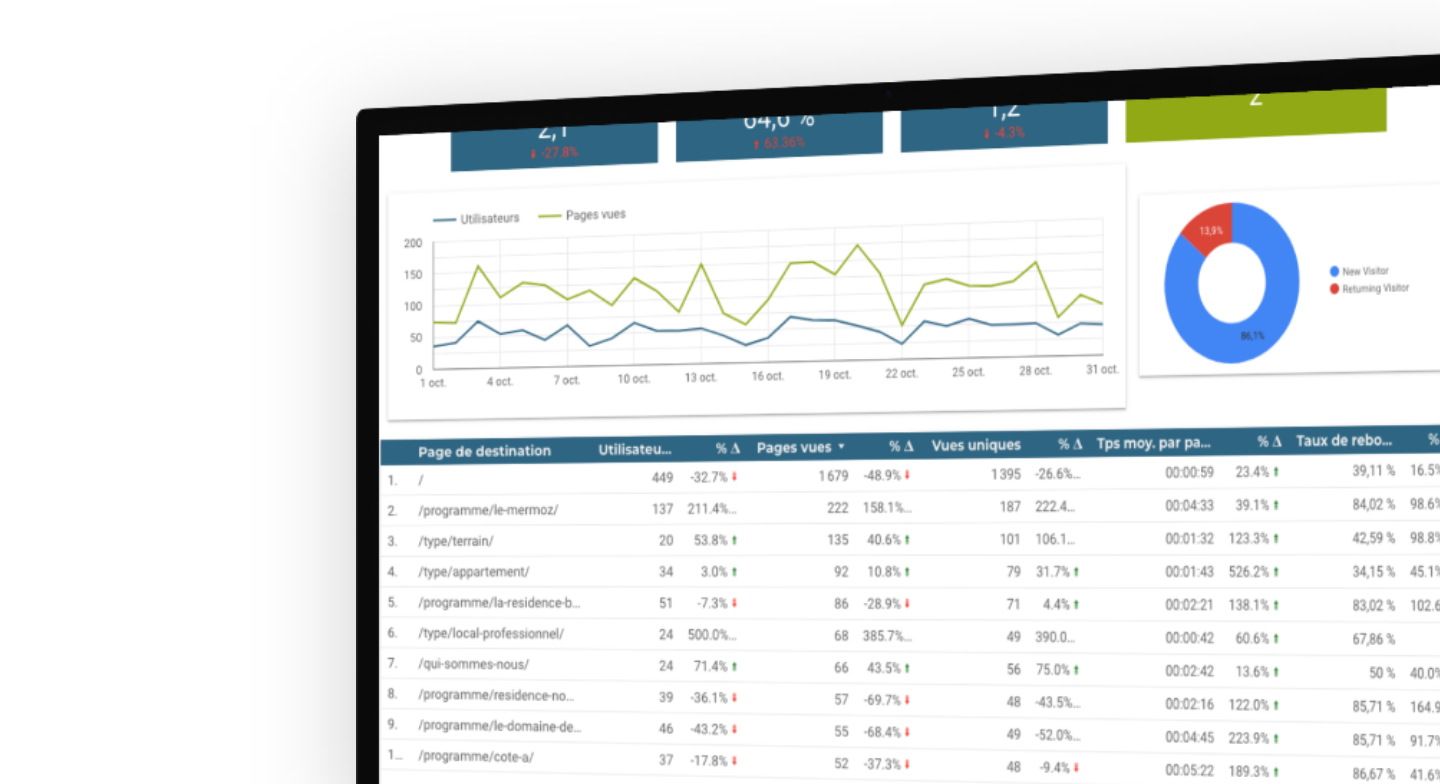This screenshot has height=784, width=1440.
Task: Click the red down arrow beside -36.1%
Action: point(735,698)
